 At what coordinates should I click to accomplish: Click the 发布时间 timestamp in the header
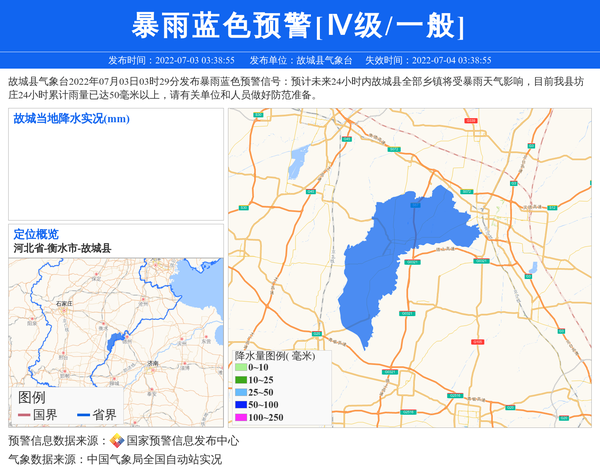pyautogui.click(x=171, y=60)
